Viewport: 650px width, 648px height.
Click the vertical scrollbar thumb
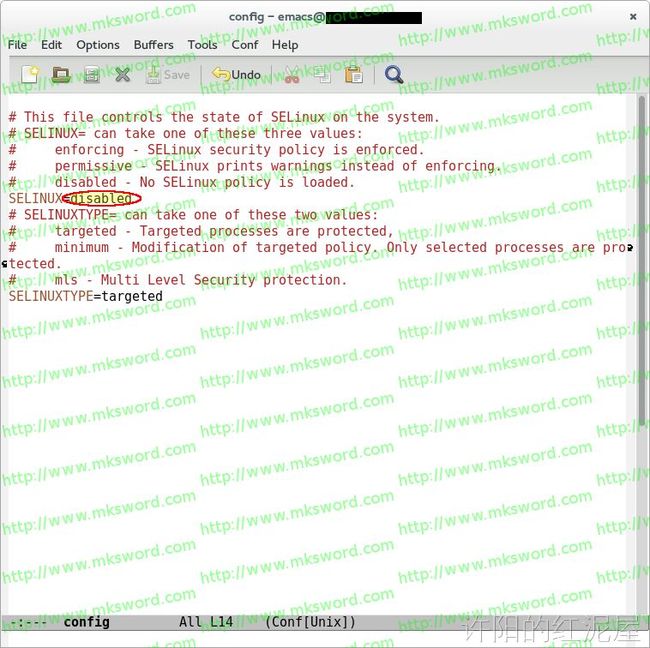(642, 261)
